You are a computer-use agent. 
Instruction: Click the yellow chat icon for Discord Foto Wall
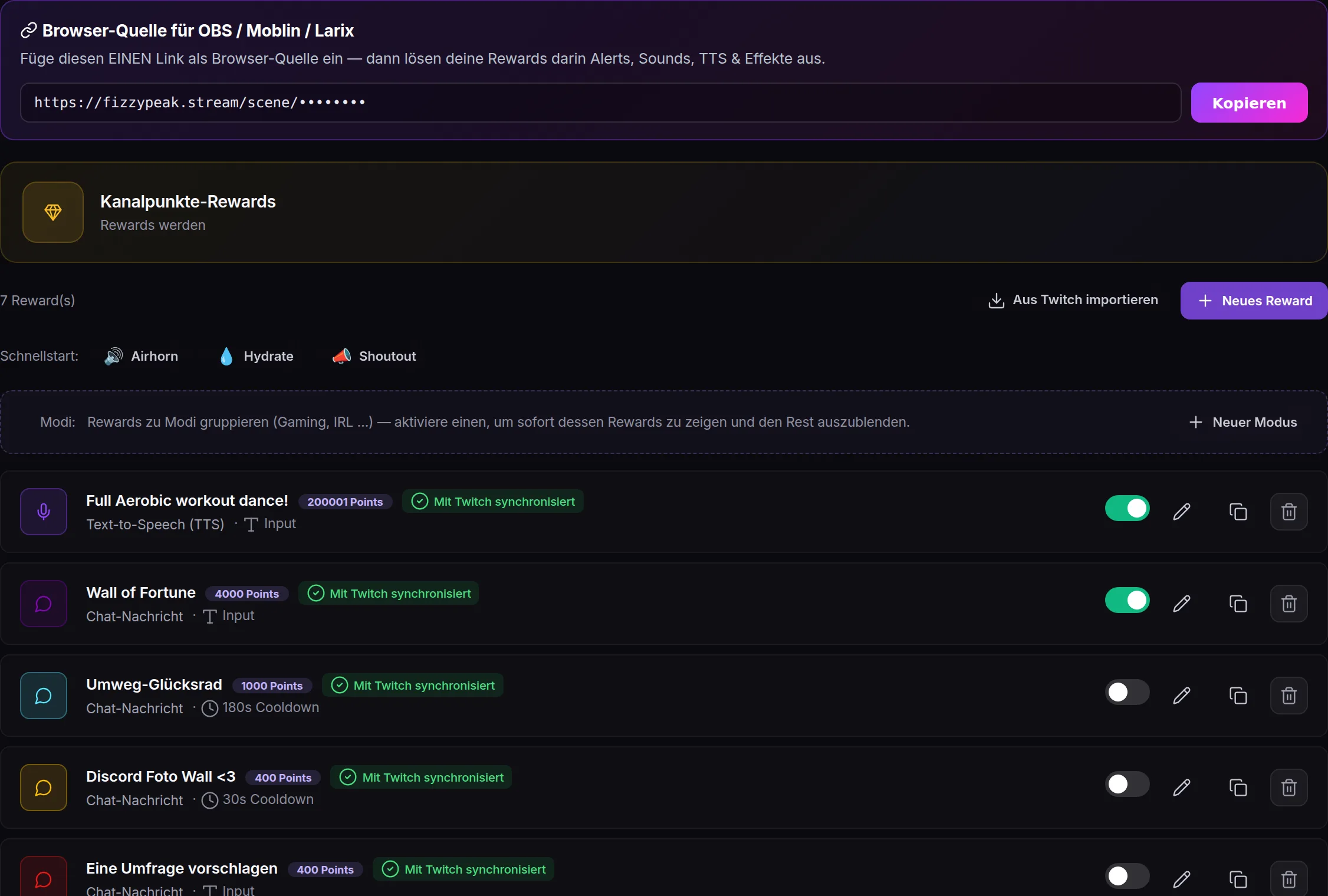coord(44,788)
